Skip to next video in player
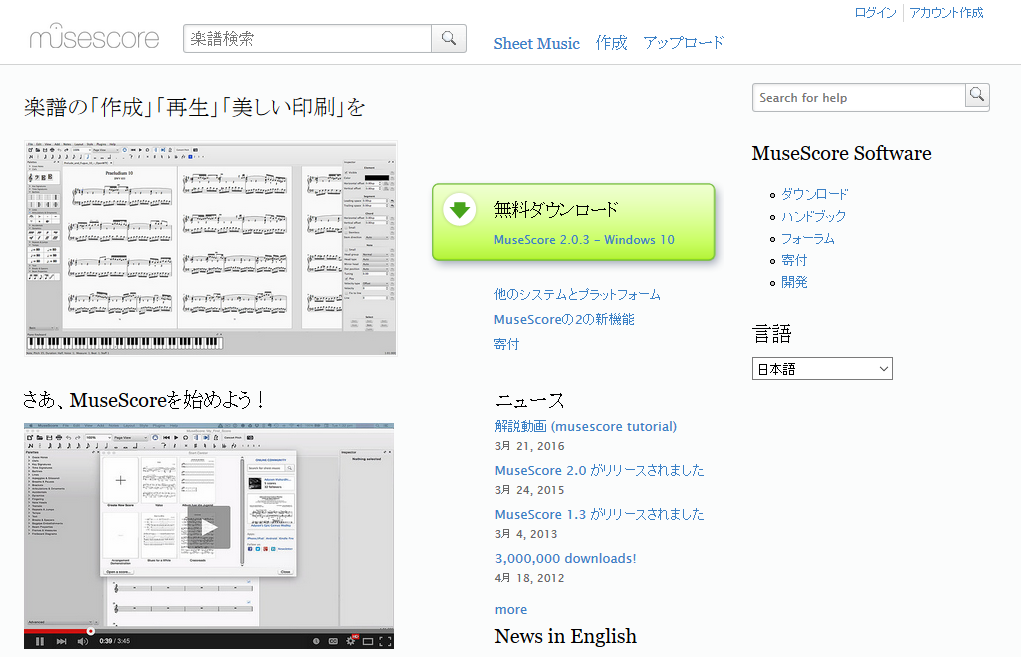 [61, 641]
